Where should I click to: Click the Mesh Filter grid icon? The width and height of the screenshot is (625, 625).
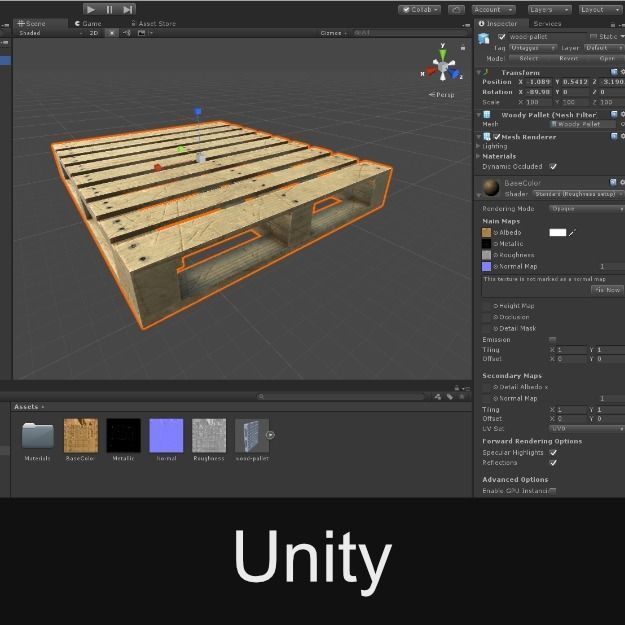pyautogui.click(x=487, y=115)
